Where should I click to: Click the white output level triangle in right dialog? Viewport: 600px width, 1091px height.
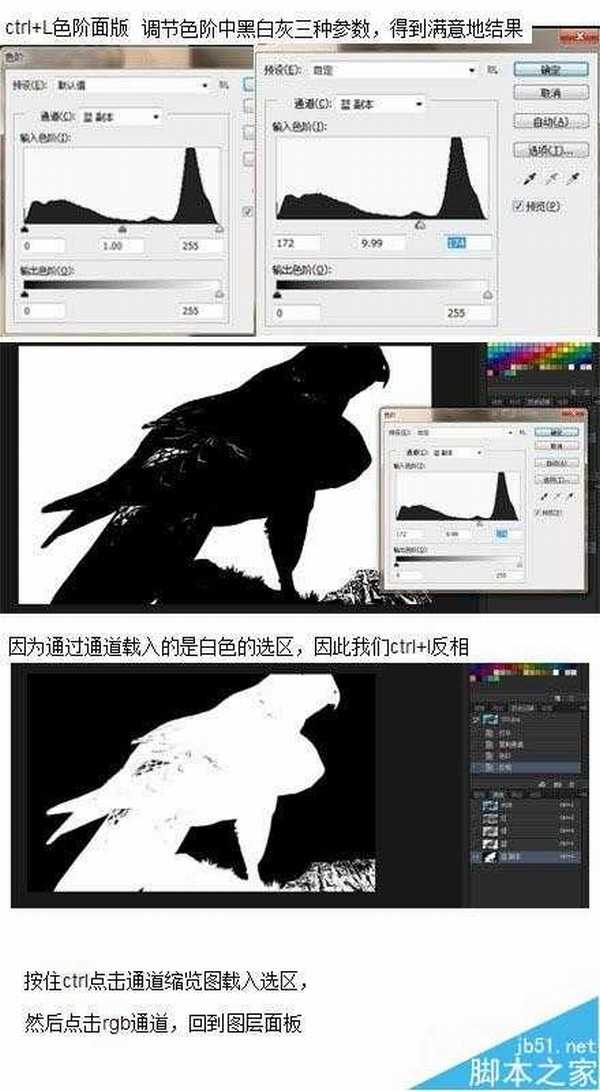click(x=488, y=295)
